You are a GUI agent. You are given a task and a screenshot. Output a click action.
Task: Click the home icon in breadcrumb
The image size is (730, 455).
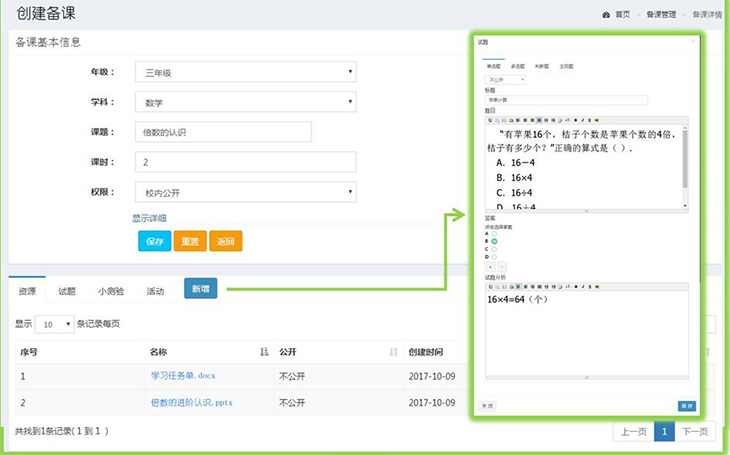point(606,15)
